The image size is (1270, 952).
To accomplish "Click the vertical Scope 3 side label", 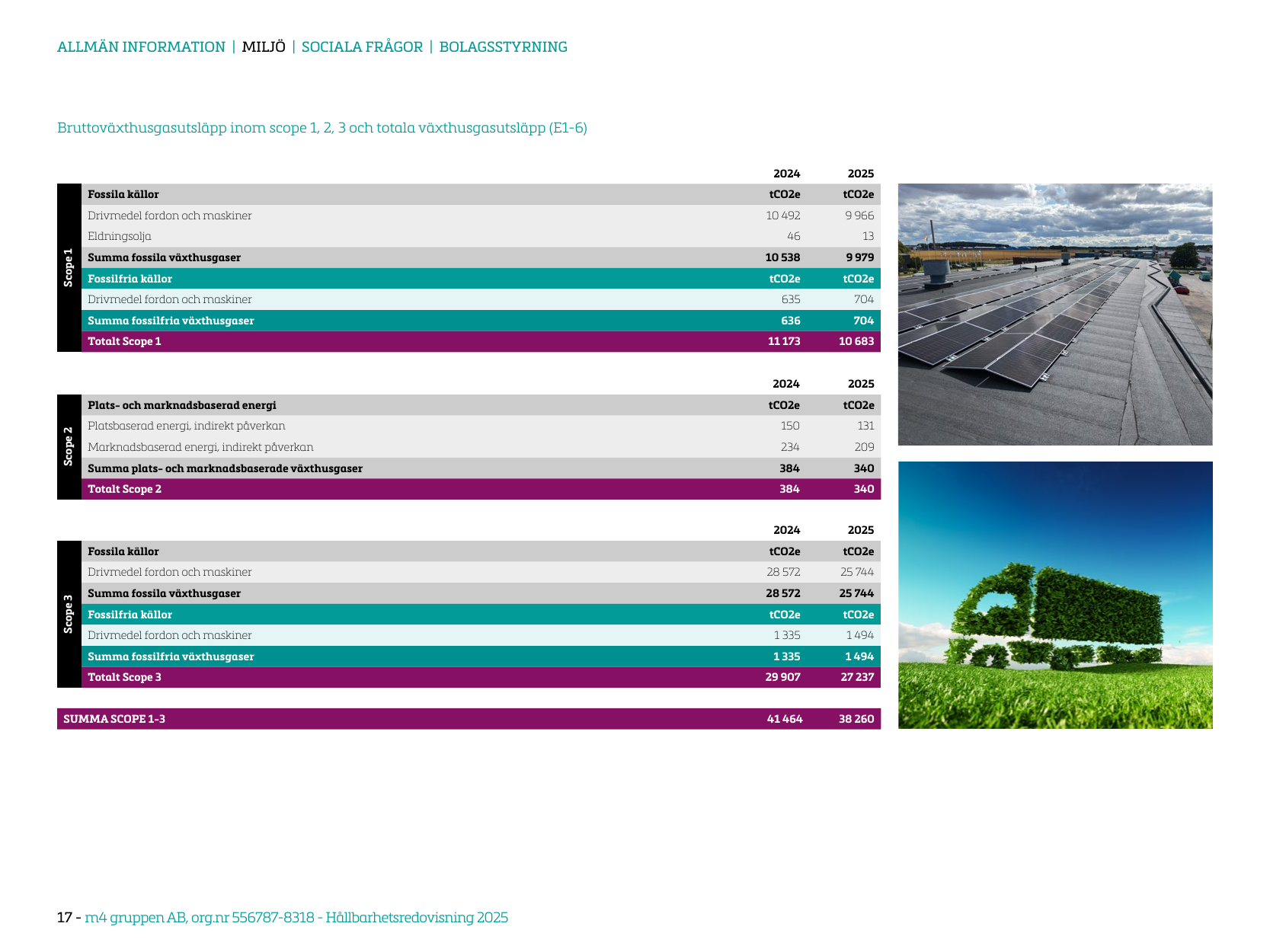I will click(69, 614).
